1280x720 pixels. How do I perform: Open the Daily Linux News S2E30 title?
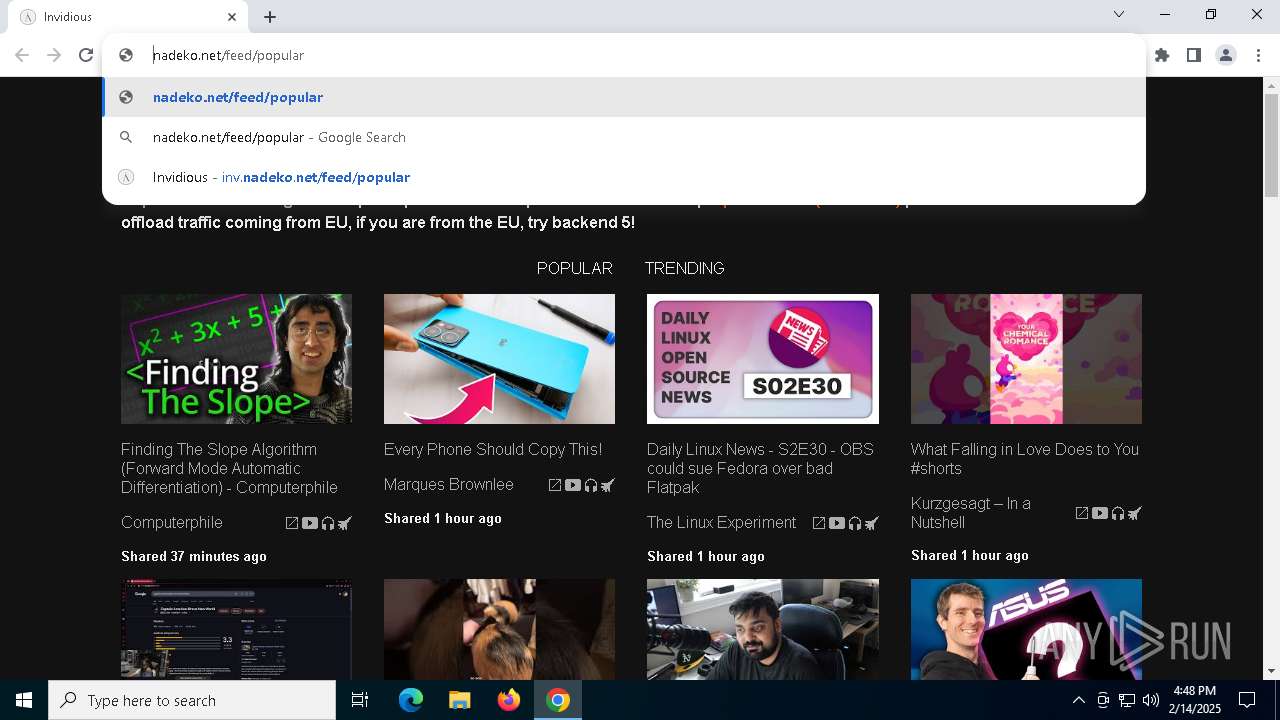coord(760,468)
